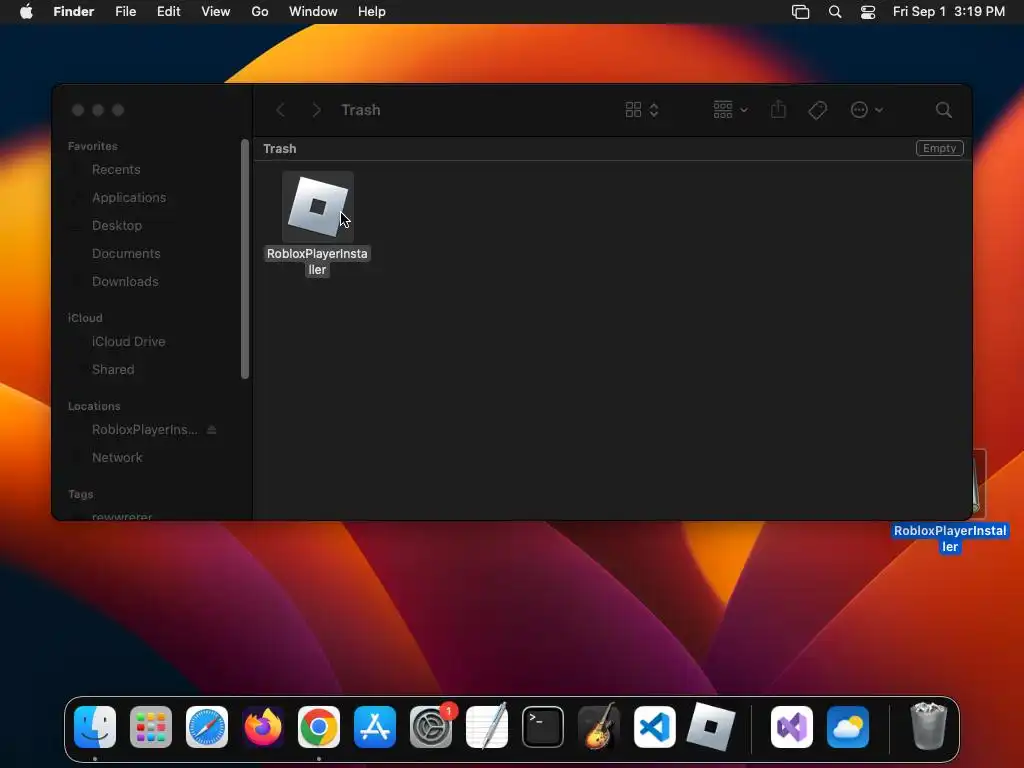Open iCloud Drive in sidebar
Image resolution: width=1024 pixels, height=768 pixels.
(128, 342)
